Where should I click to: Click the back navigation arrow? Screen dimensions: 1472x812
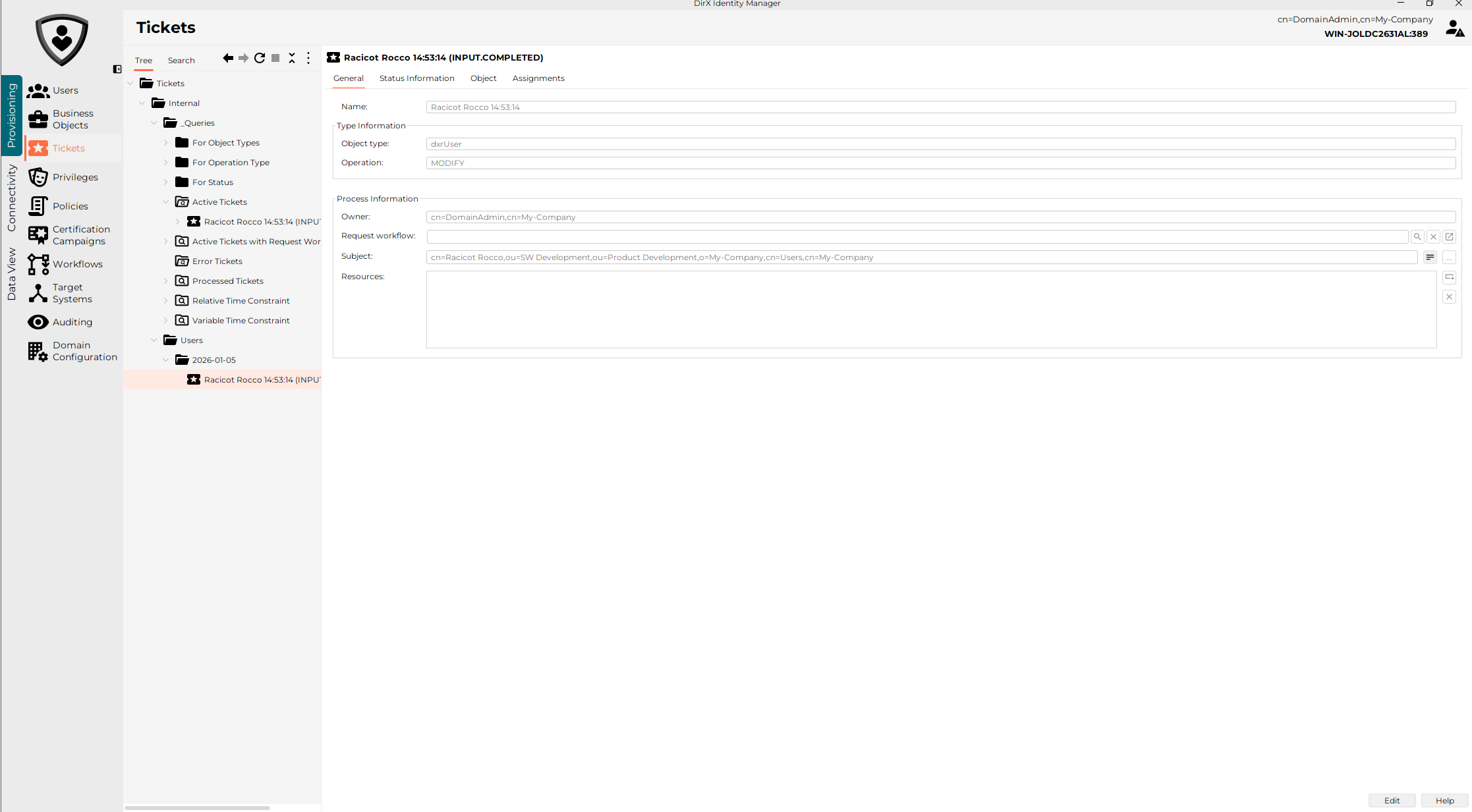228,58
